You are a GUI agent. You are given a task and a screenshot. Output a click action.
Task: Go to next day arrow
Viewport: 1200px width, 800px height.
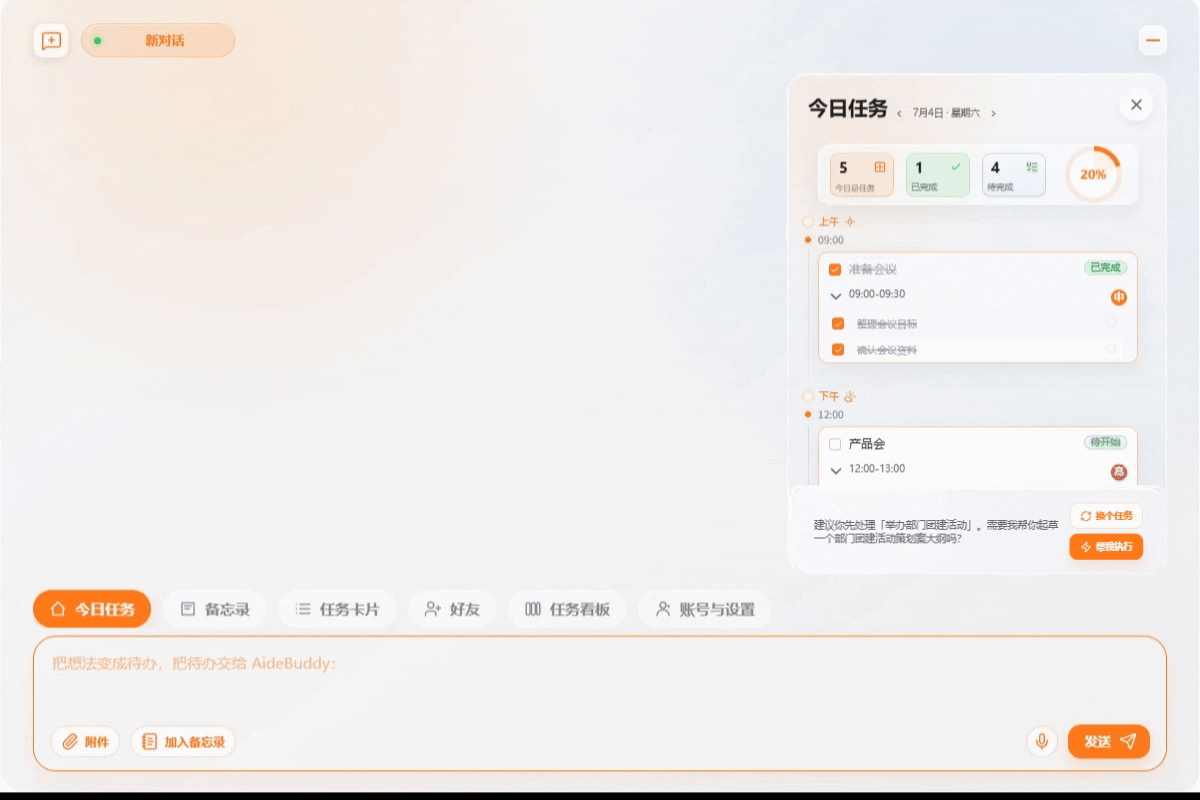993,114
